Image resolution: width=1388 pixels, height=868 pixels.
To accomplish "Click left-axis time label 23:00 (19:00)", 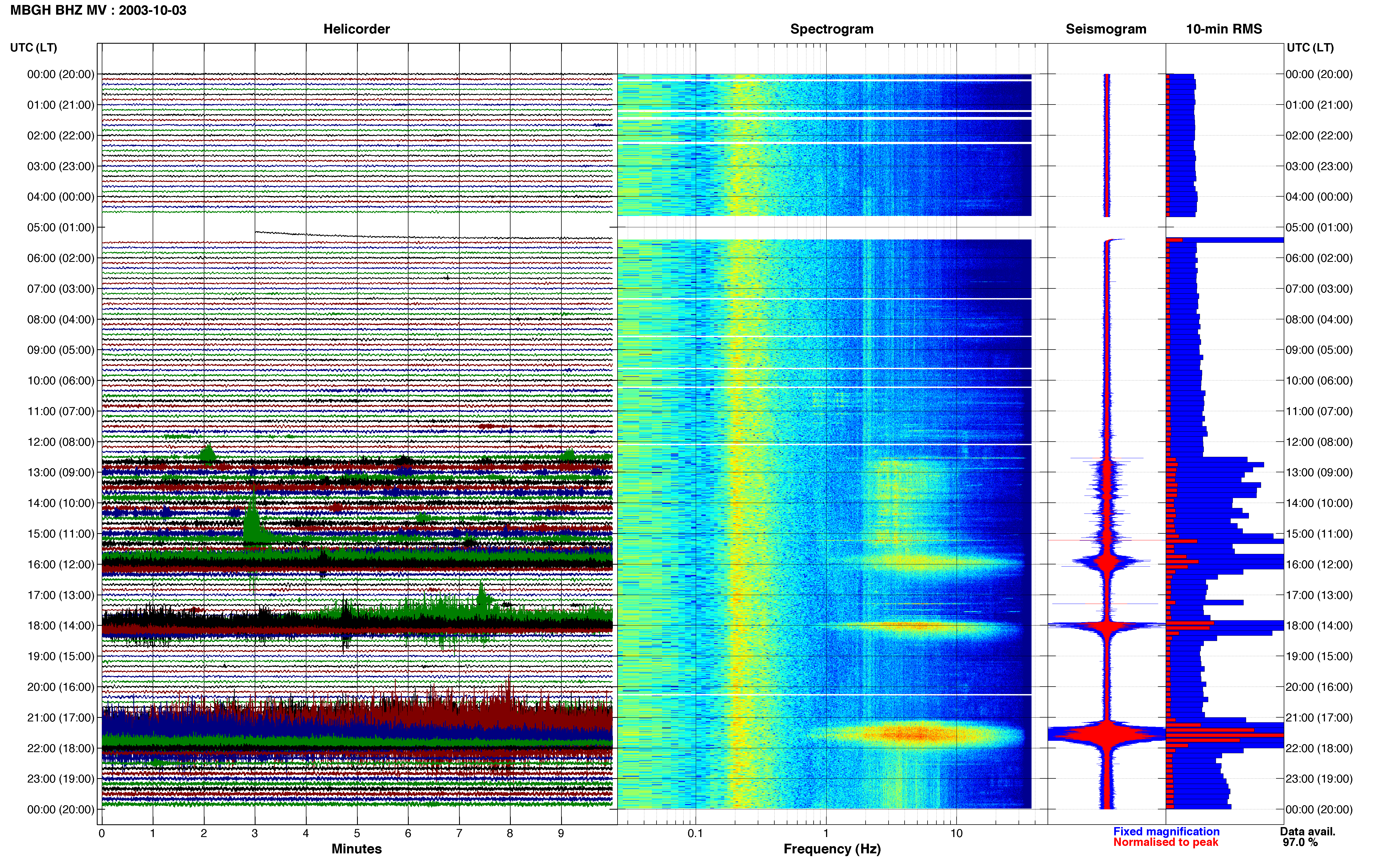I will pos(61,779).
